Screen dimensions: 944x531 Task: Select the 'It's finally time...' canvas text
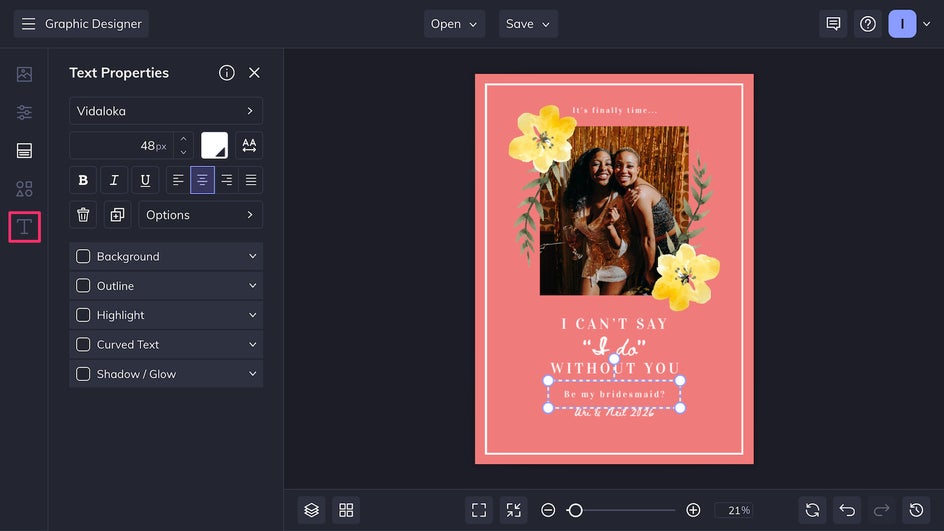coord(614,110)
